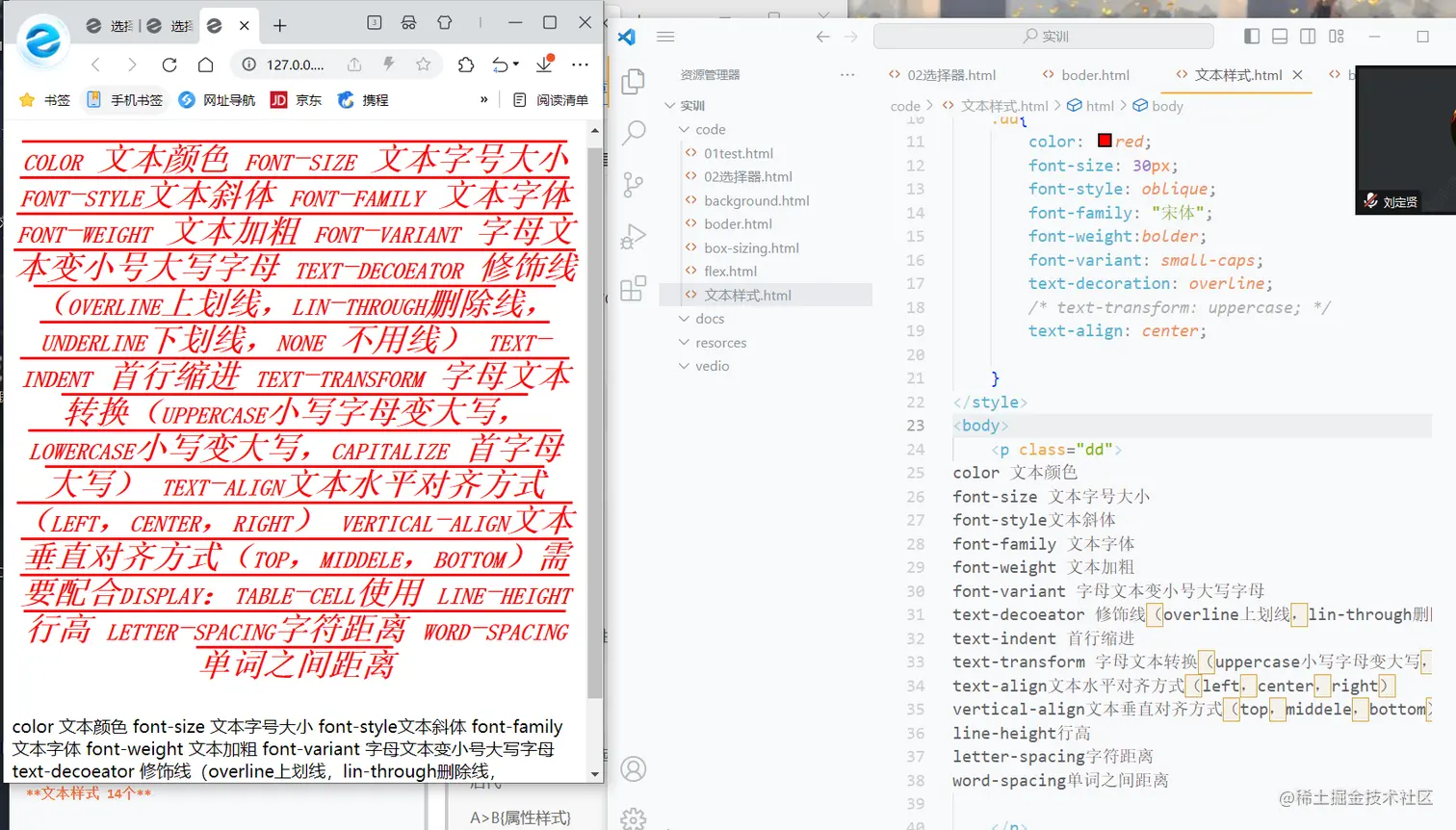Open Explorer panel more actions ellipsis

point(847,75)
